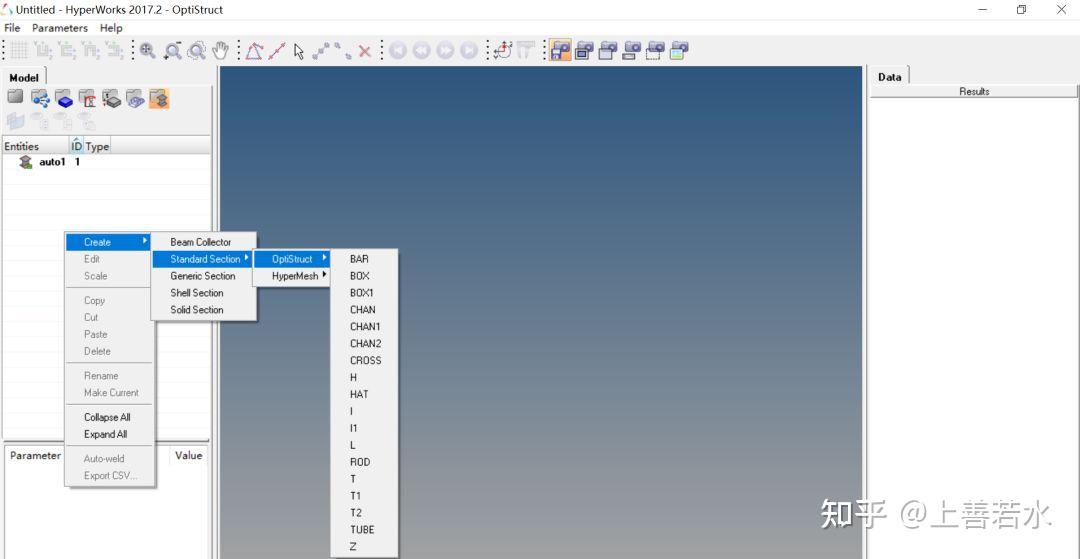The width and height of the screenshot is (1080, 559).
Task: Expand the Standard Section submenu
Action: pyautogui.click(x=204, y=259)
